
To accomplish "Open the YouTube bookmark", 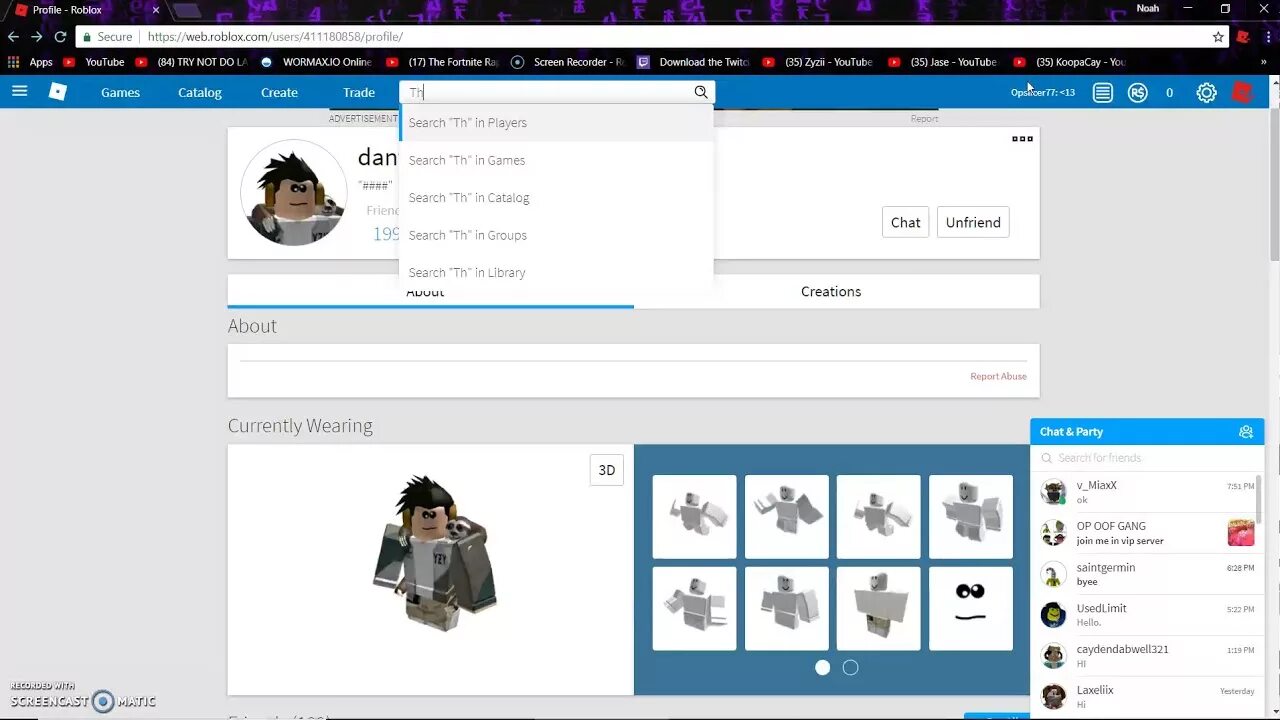I will click(x=95, y=62).
